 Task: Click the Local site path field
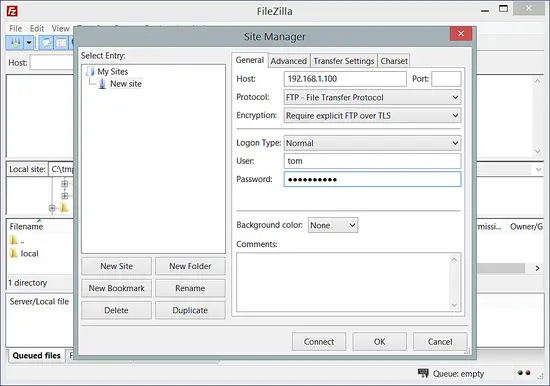61,169
